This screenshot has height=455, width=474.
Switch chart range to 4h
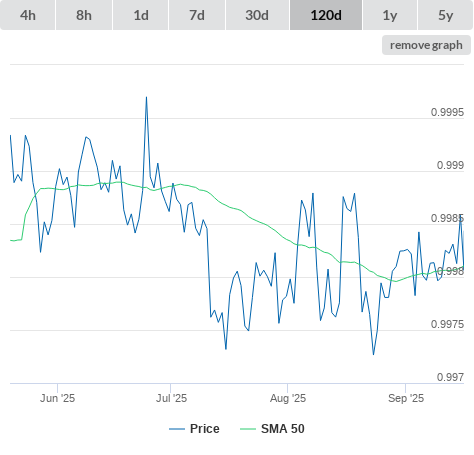click(x=28, y=15)
